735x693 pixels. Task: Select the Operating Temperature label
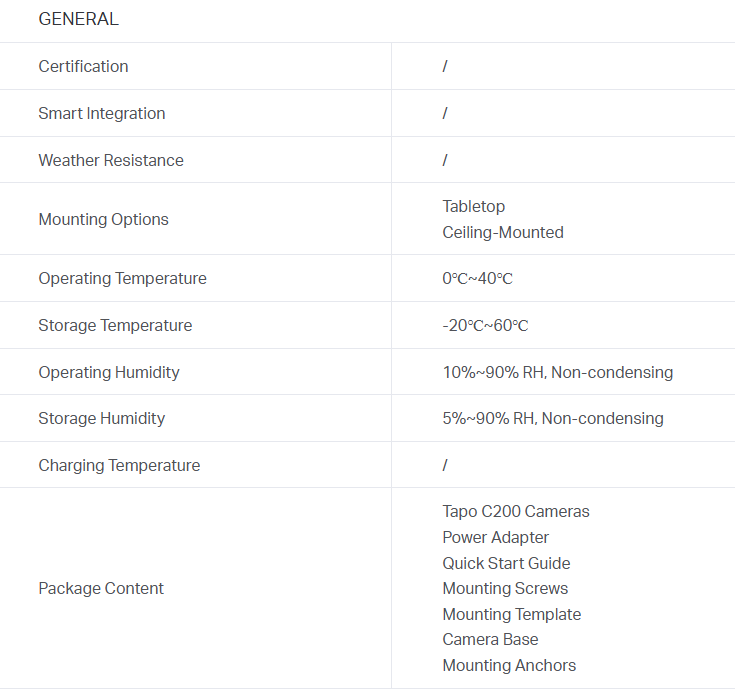point(122,278)
